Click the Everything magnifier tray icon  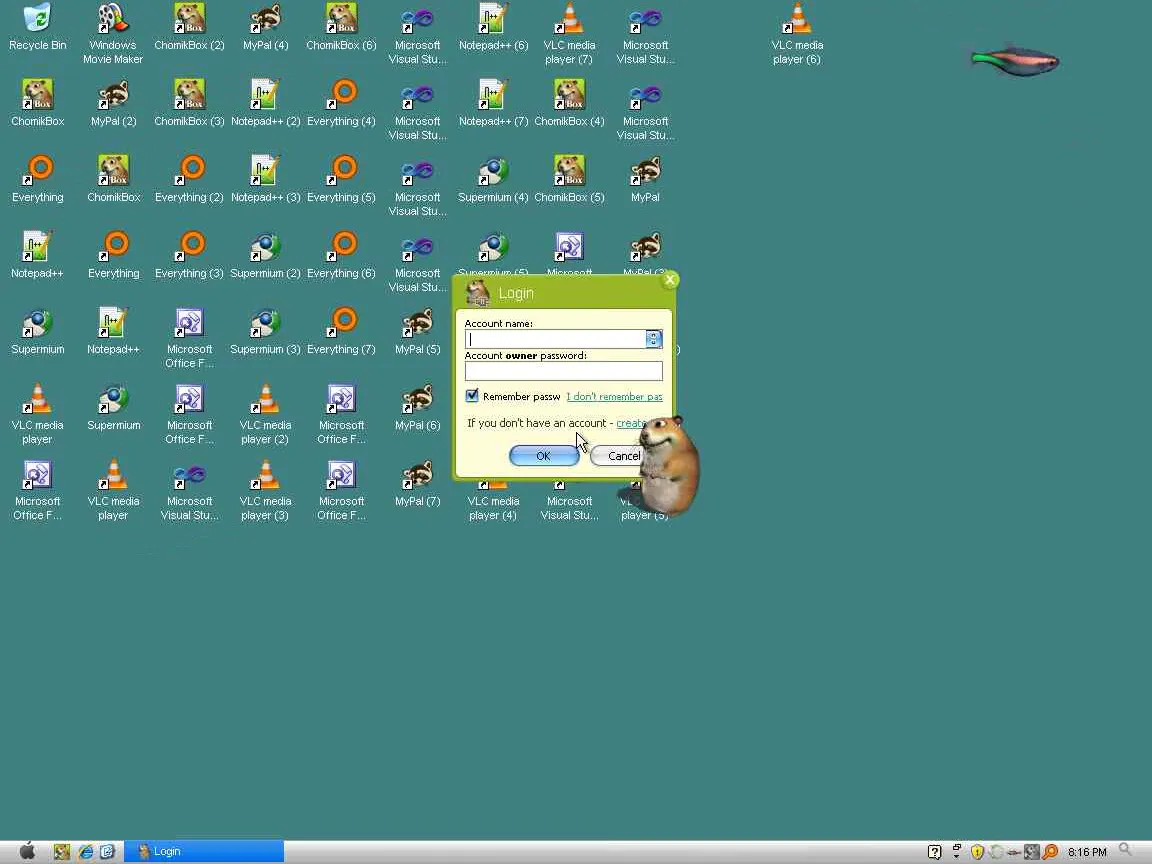click(1051, 852)
